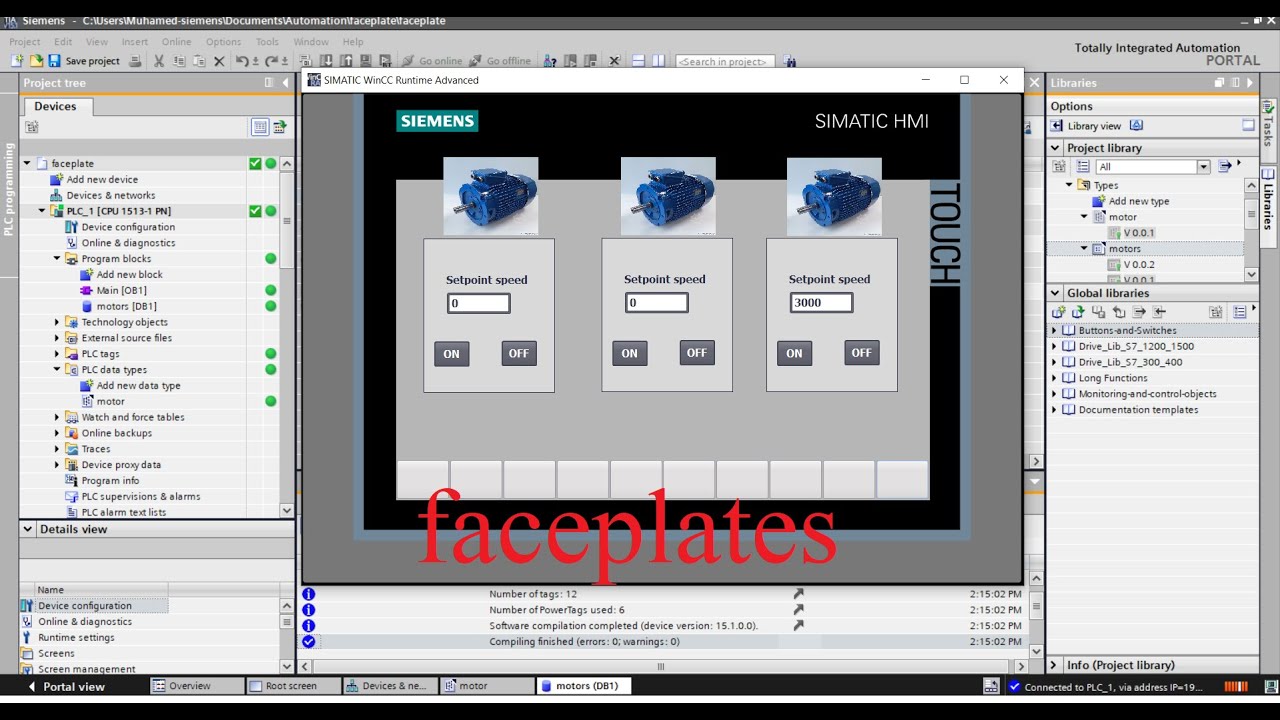
Task: Click the Download to device icon
Action: coord(326,61)
